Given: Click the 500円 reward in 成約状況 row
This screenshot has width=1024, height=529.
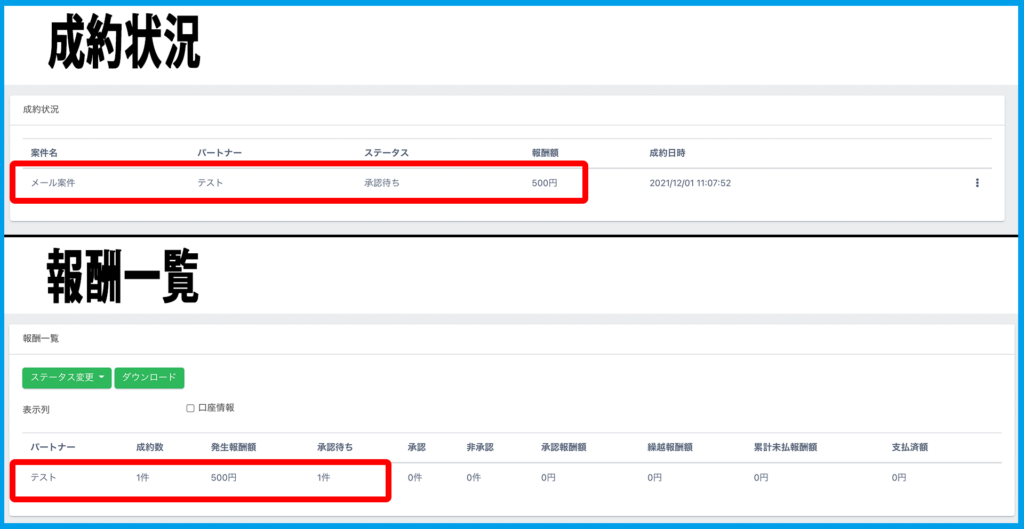Looking at the screenshot, I should coord(546,183).
